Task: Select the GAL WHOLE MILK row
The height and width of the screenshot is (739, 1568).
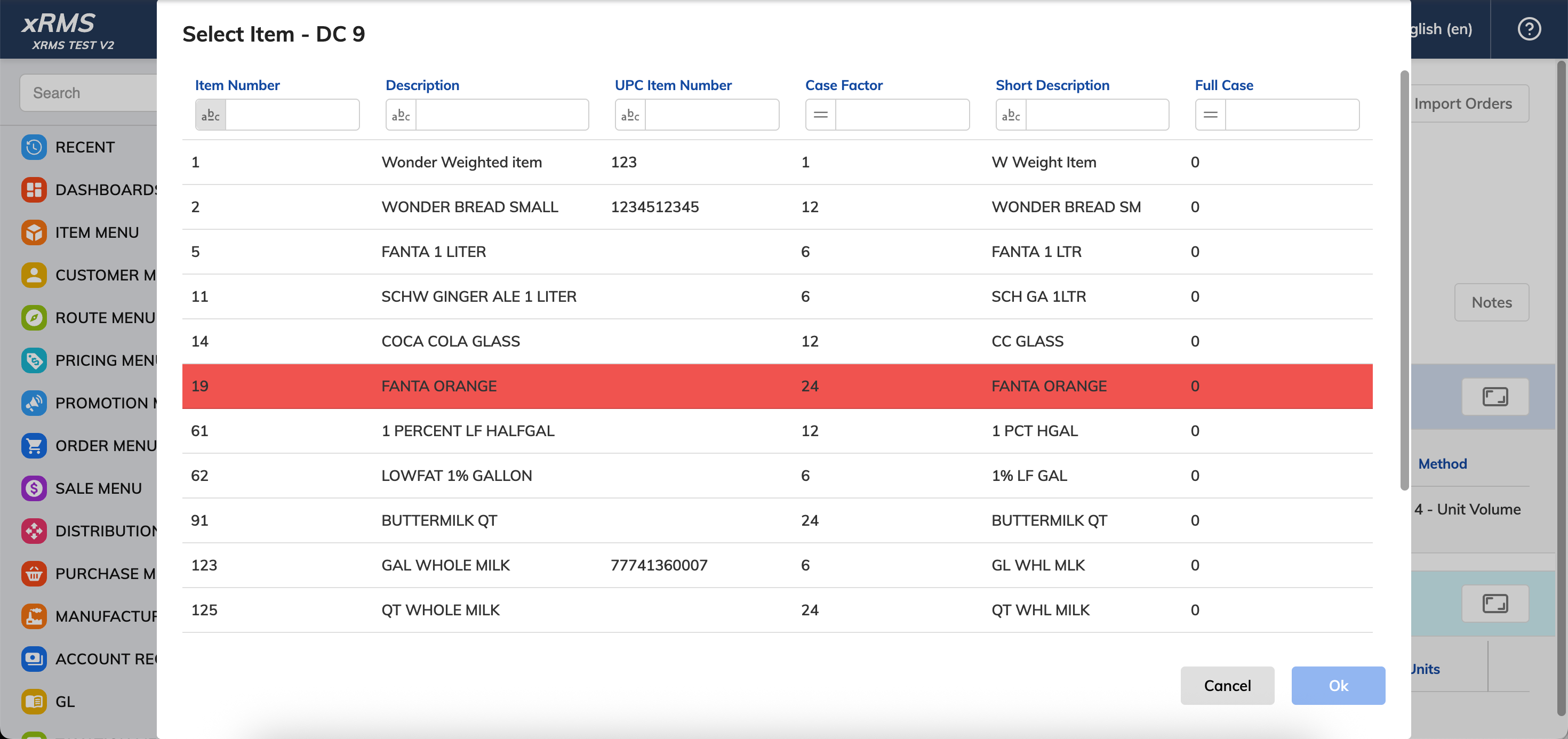Action: 777,565
